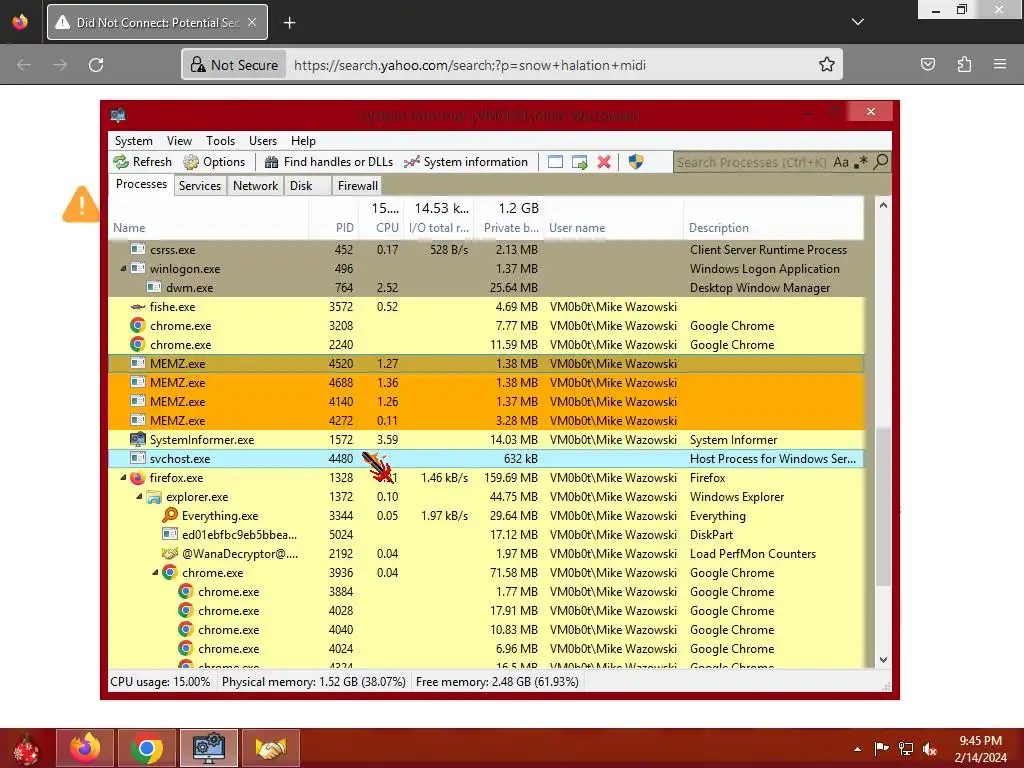Click Chrome icon for PID 2240

pos(137,344)
